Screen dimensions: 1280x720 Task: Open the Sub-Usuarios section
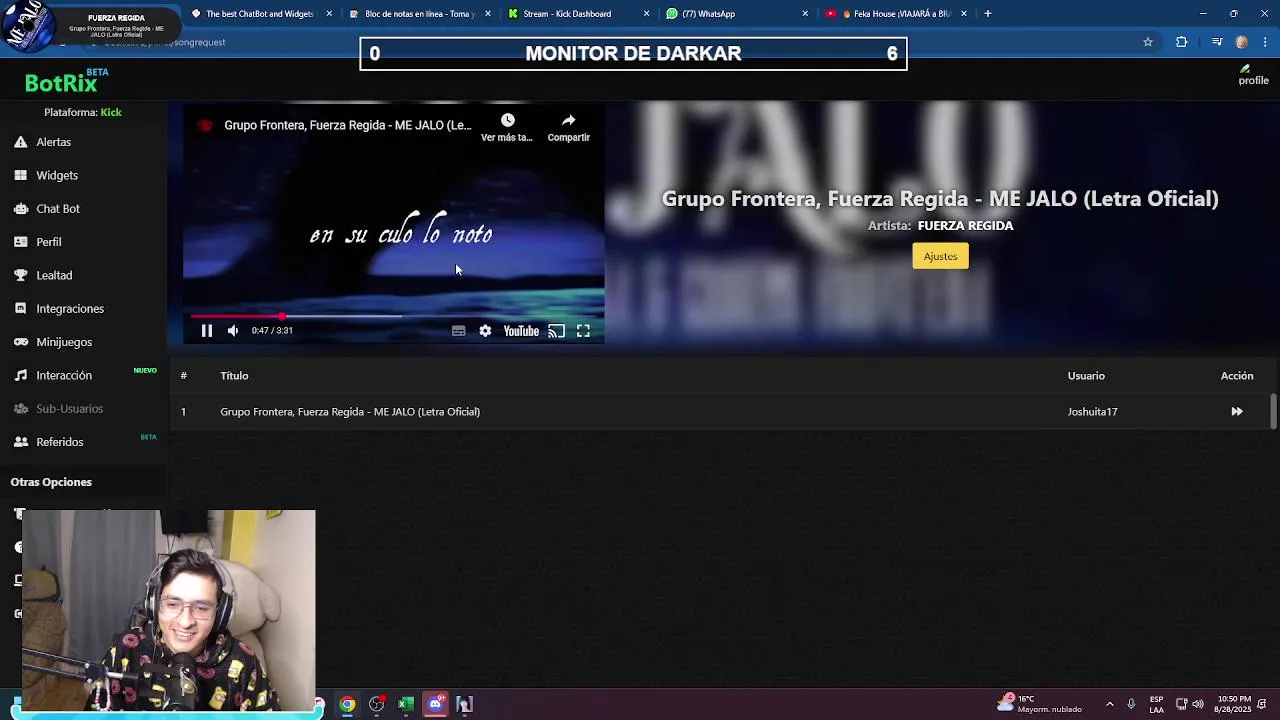(x=70, y=408)
